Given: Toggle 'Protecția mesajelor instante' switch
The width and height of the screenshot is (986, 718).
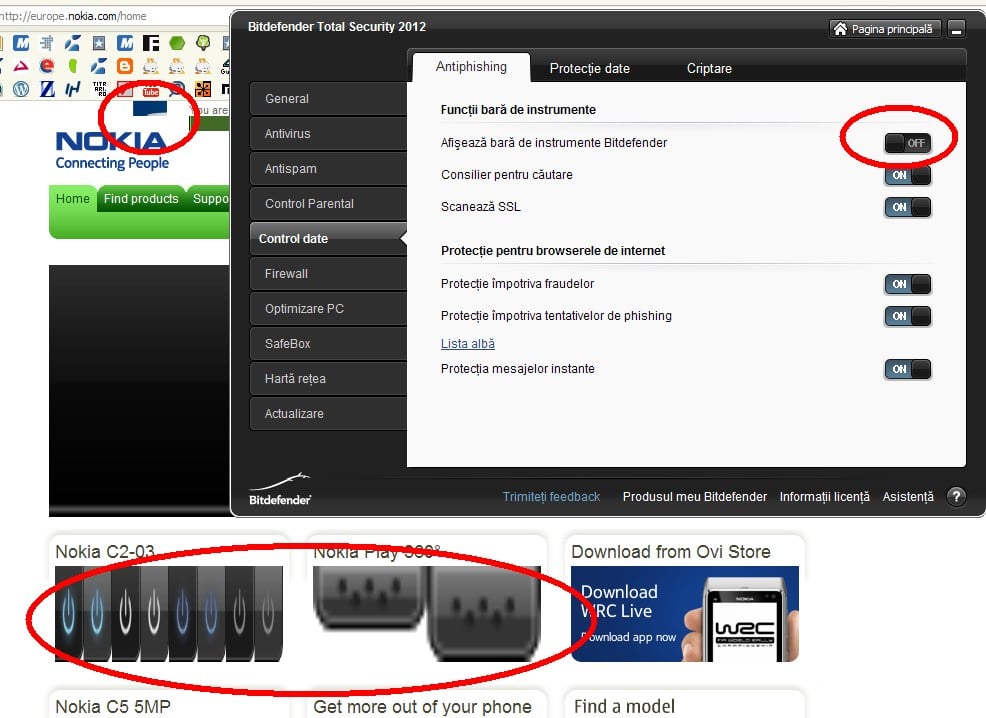Looking at the screenshot, I should point(907,369).
